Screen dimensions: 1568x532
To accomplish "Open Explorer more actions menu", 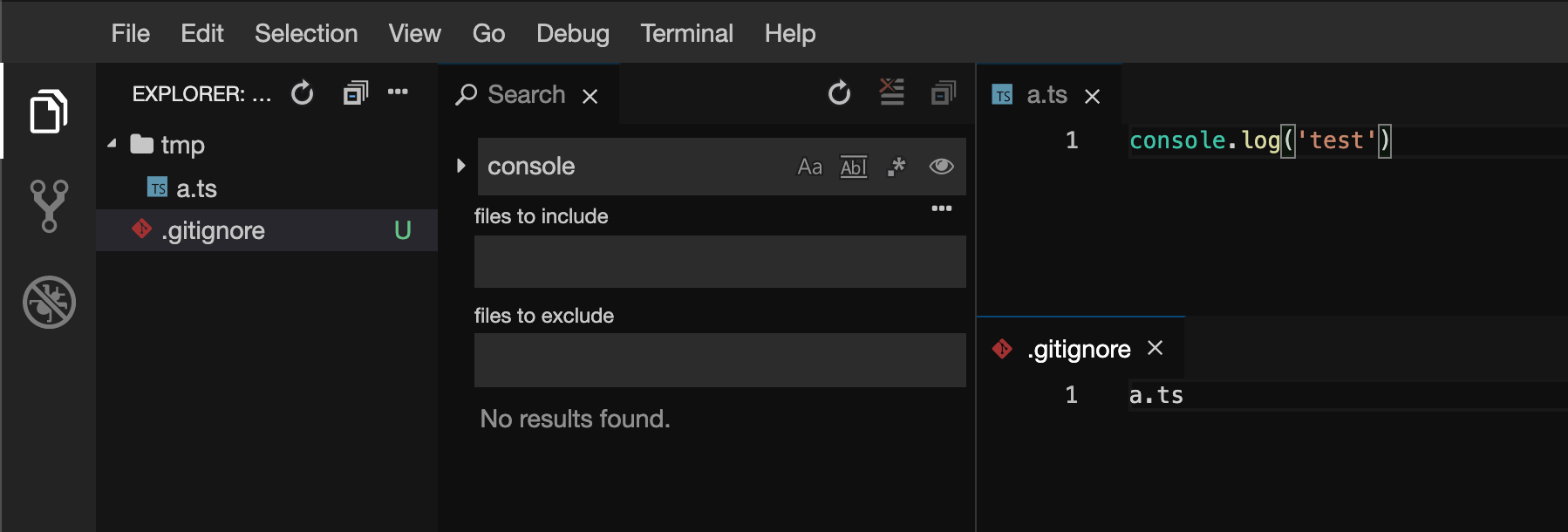I will tap(398, 92).
